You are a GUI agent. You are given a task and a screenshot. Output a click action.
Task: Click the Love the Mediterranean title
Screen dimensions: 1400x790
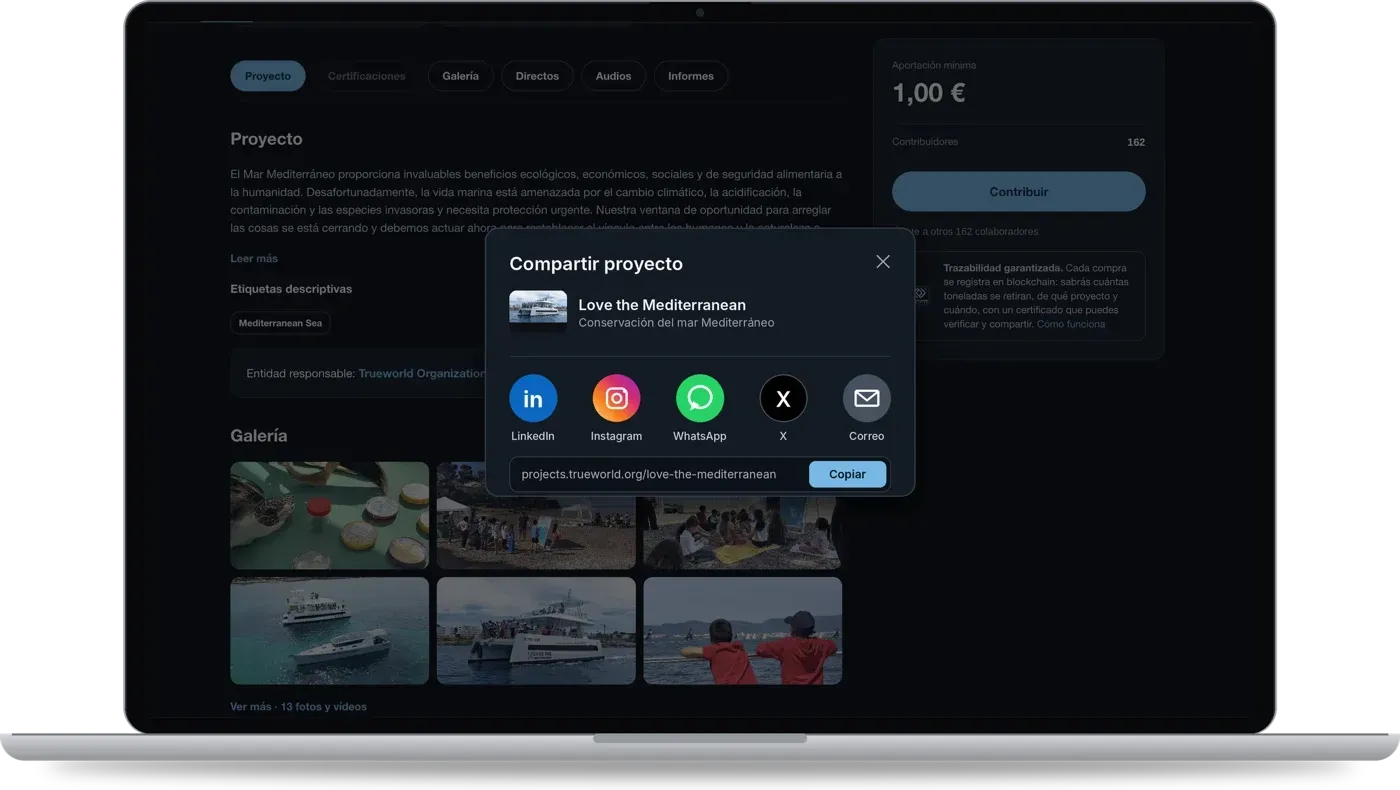[662, 305]
